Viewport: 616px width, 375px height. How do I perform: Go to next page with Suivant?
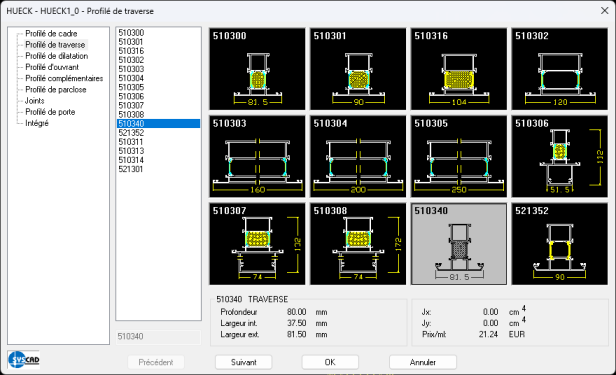(244, 362)
